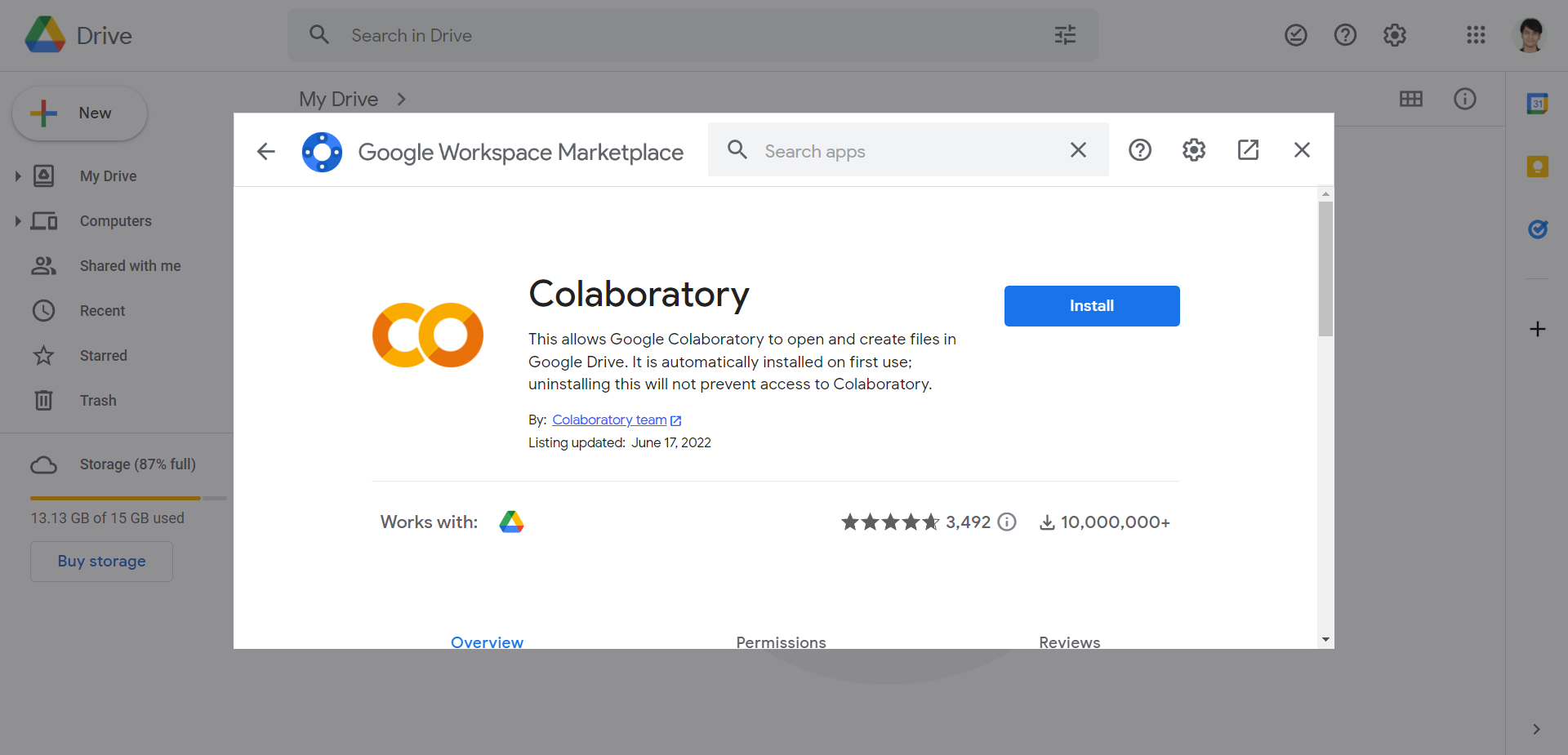Open the My Drive breadcrumb chevron
The width and height of the screenshot is (1568, 755).
point(401,99)
